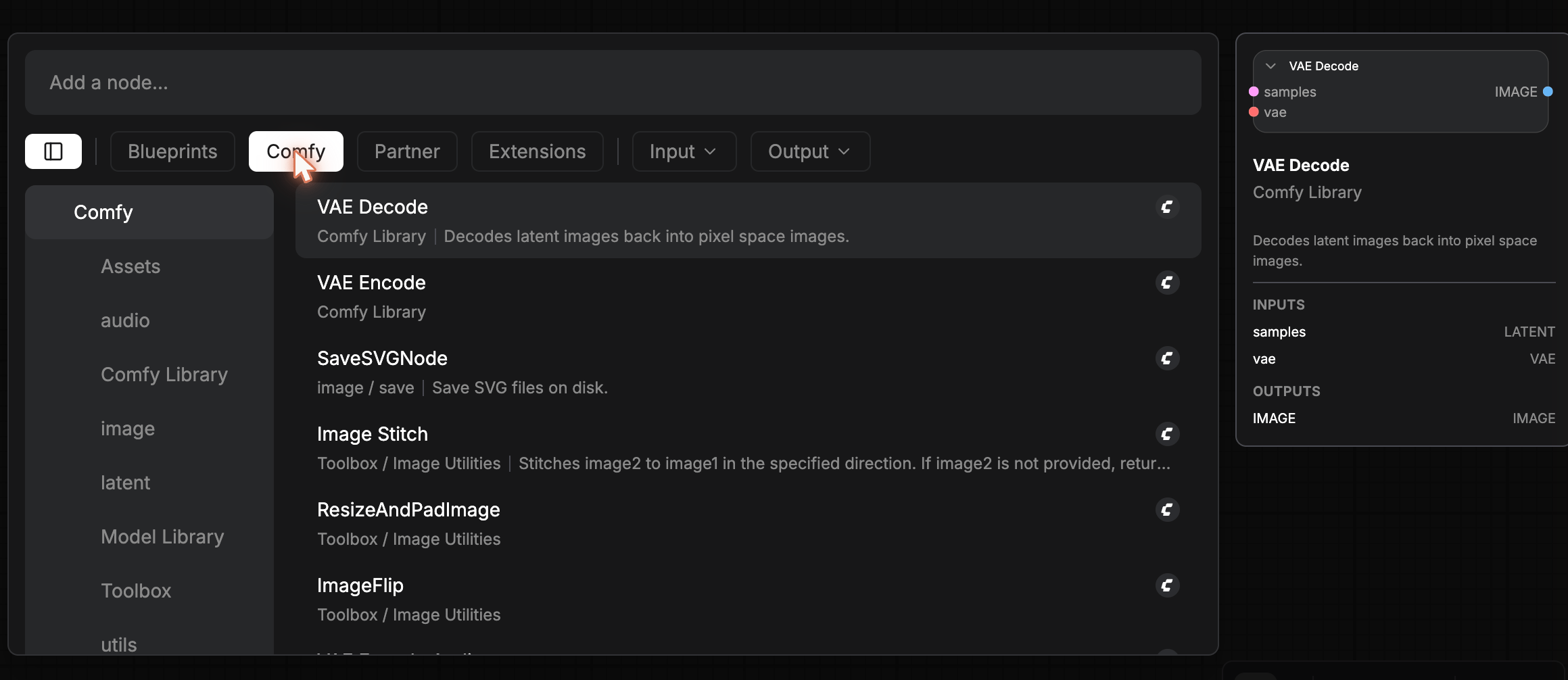Select the VAE Encode node result
1568x680 pixels.
pos(748,296)
